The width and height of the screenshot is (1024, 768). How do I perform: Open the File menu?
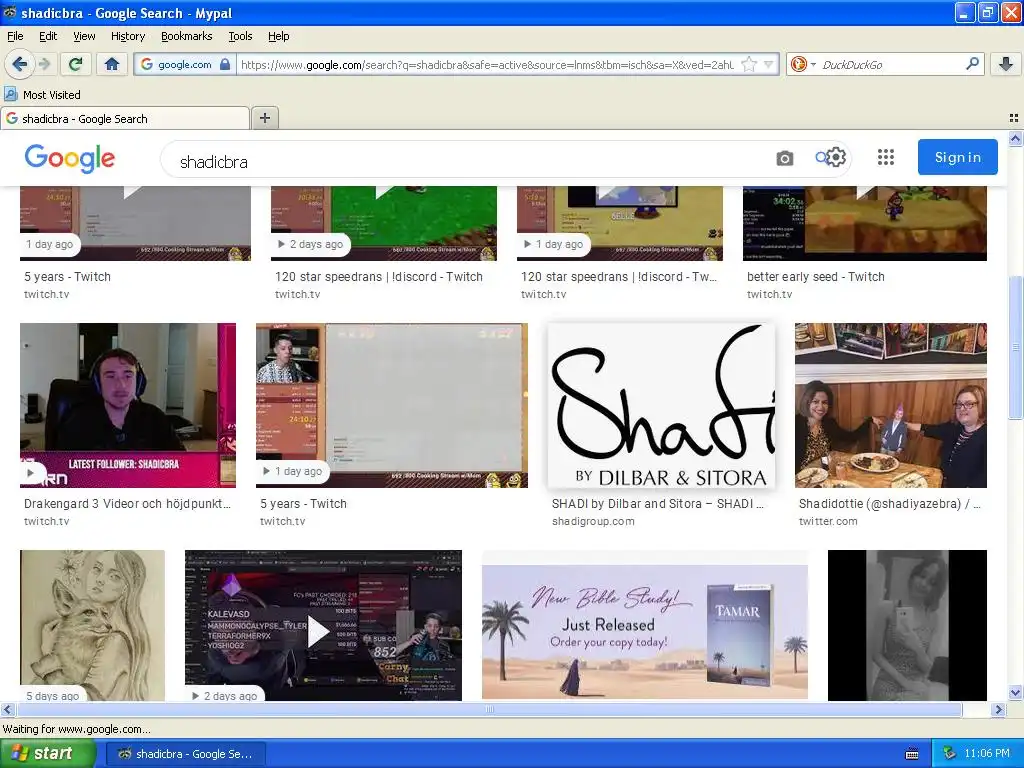15,36
